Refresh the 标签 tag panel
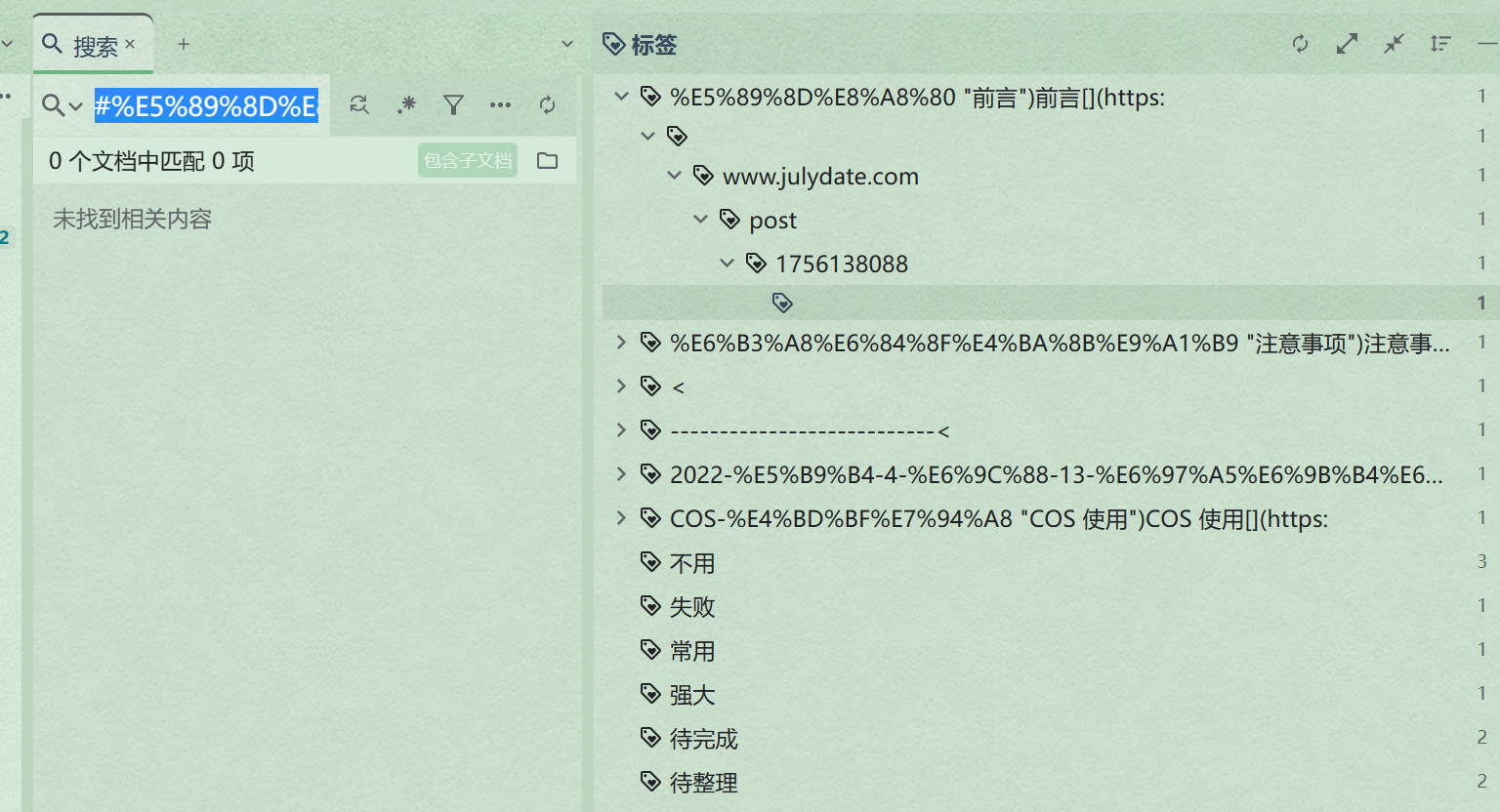 point(1300,44)
